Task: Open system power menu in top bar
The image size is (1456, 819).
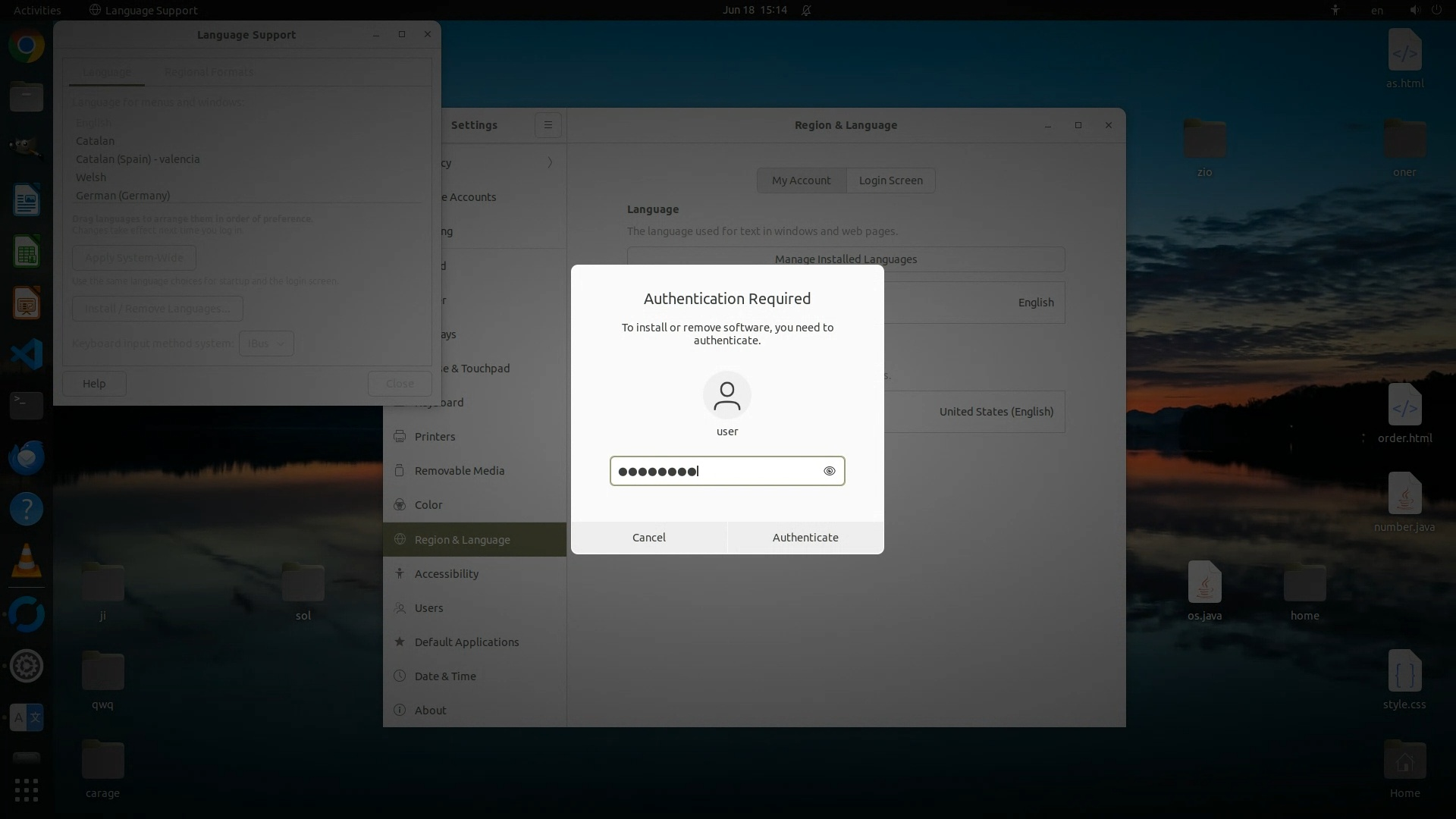Action: coord(1436,10)
